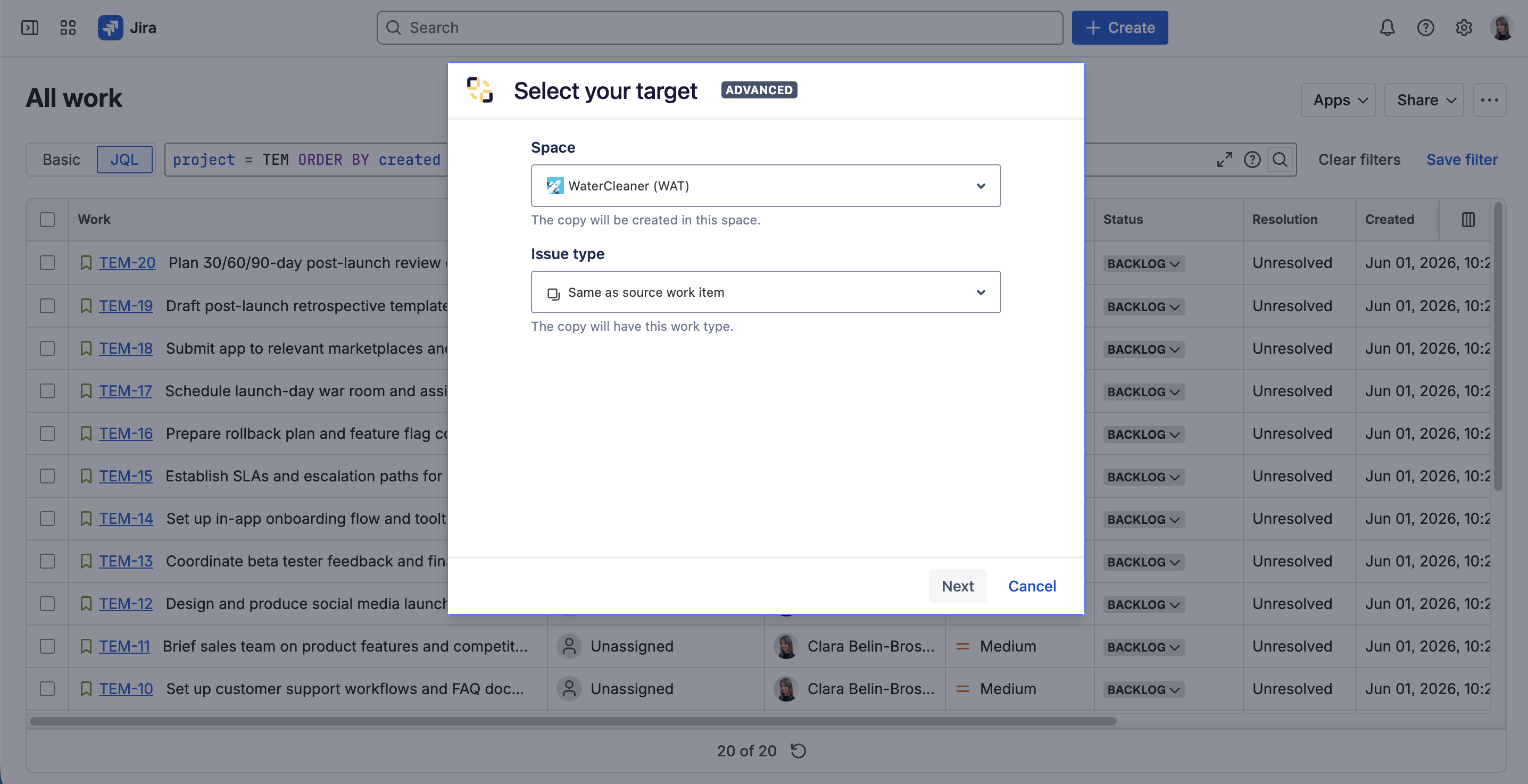Open the column configuration icon
This screenshot has width=1528, height=784.
1468,220
